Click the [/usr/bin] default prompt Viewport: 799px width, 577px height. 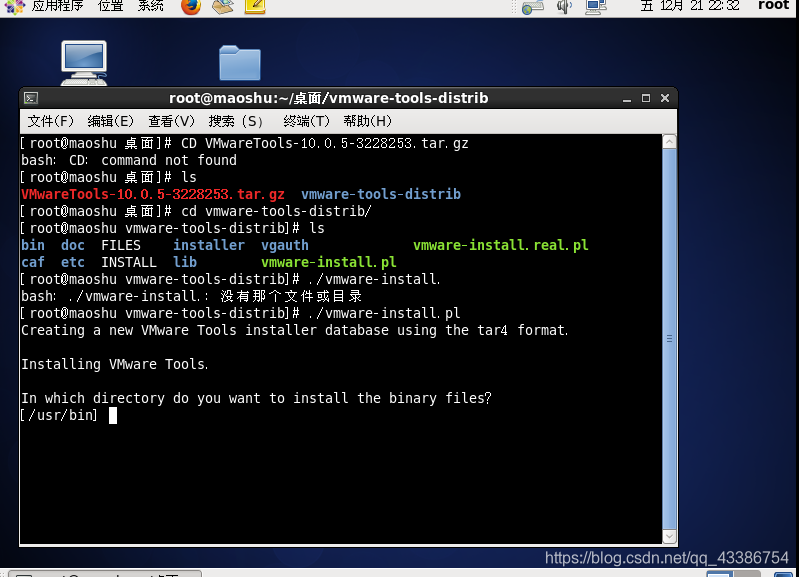coord(59,415)
